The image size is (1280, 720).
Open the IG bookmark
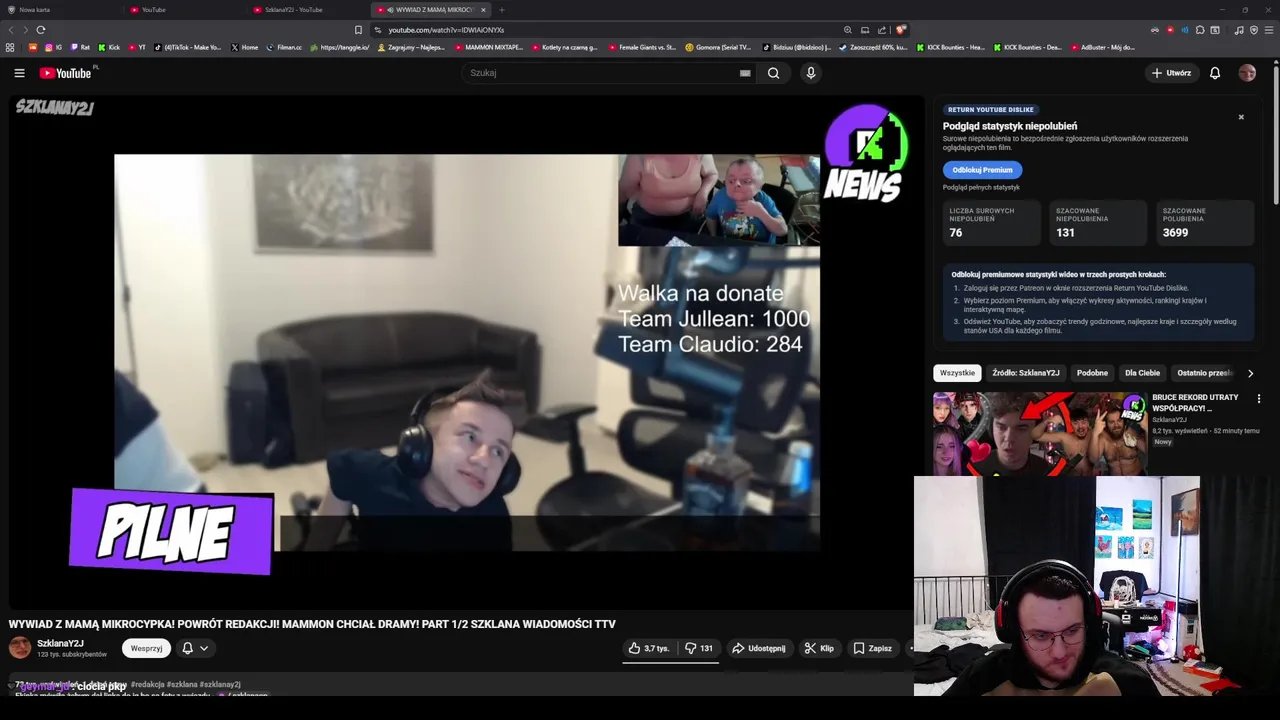(53, 47)
